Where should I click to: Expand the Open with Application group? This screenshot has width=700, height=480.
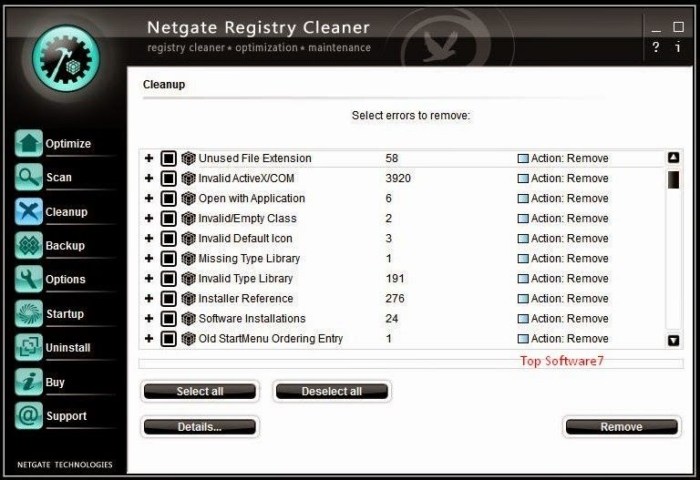click(149, 198)
